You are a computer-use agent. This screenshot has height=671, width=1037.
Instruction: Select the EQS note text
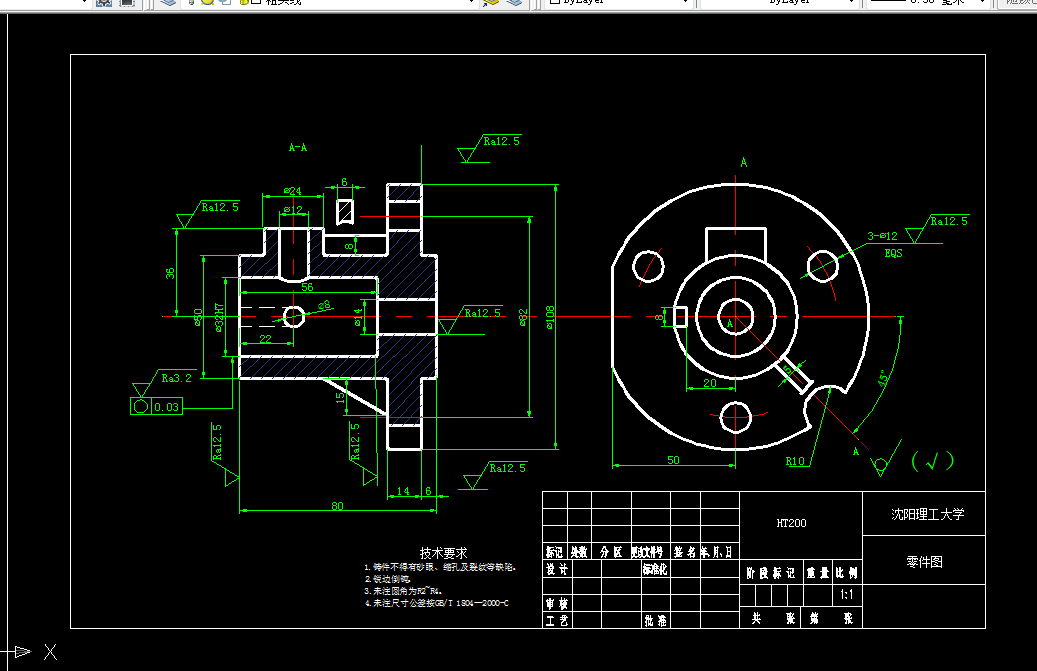893,253
